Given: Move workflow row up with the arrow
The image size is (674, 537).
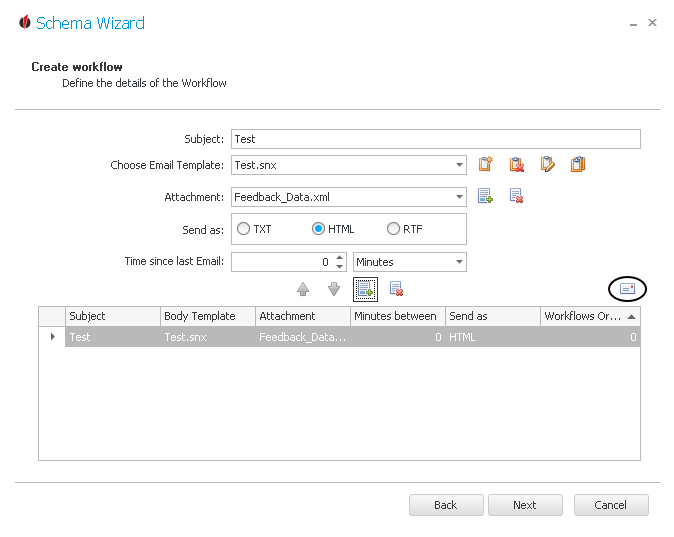Looking at the screenshot, I should click(x=303, y=289).
